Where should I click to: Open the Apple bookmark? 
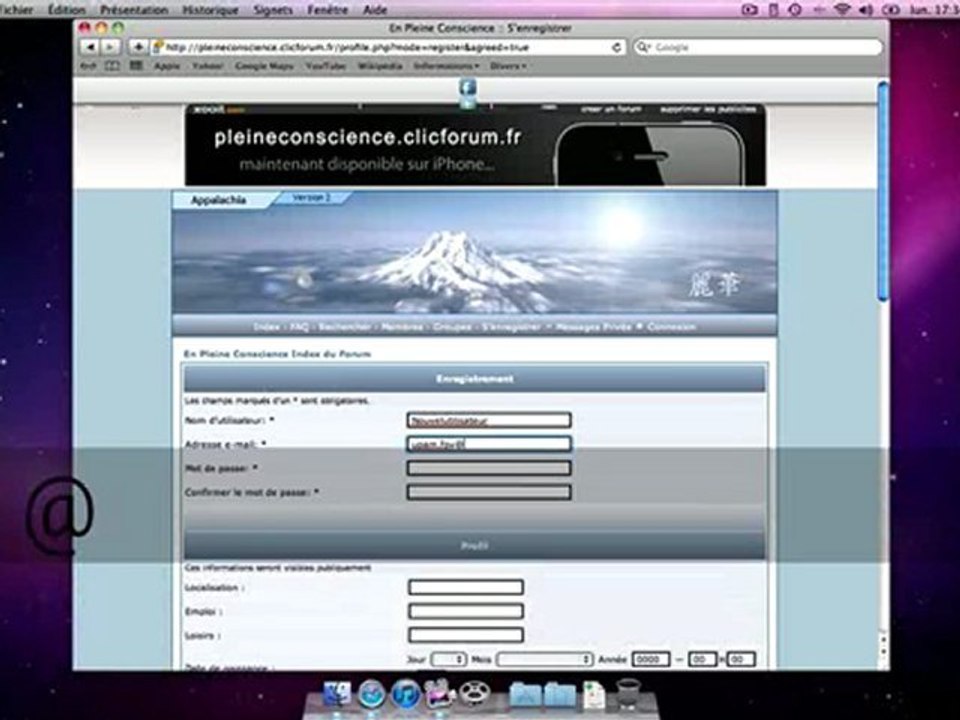(x=167, y=66)
